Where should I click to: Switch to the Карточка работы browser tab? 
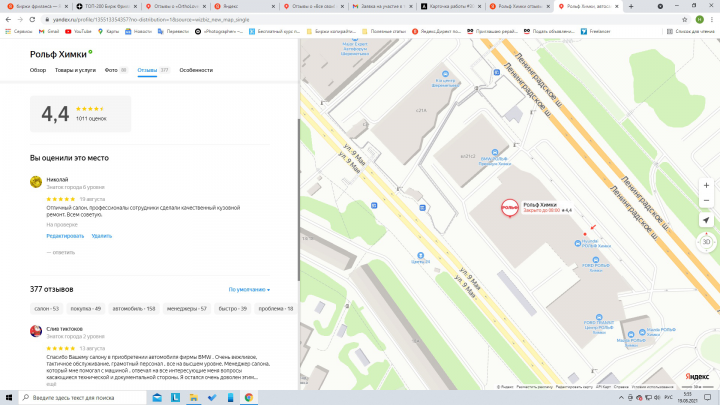pos(451,6)
